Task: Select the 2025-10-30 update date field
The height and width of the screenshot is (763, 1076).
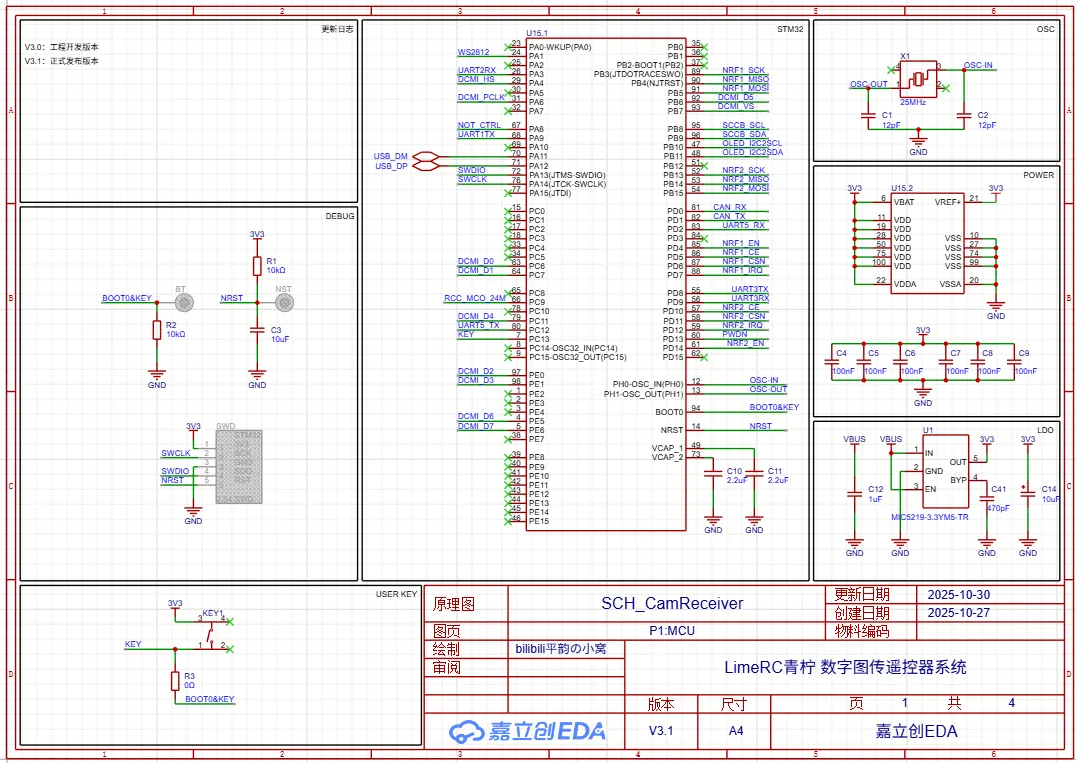Action: [957, 594]
